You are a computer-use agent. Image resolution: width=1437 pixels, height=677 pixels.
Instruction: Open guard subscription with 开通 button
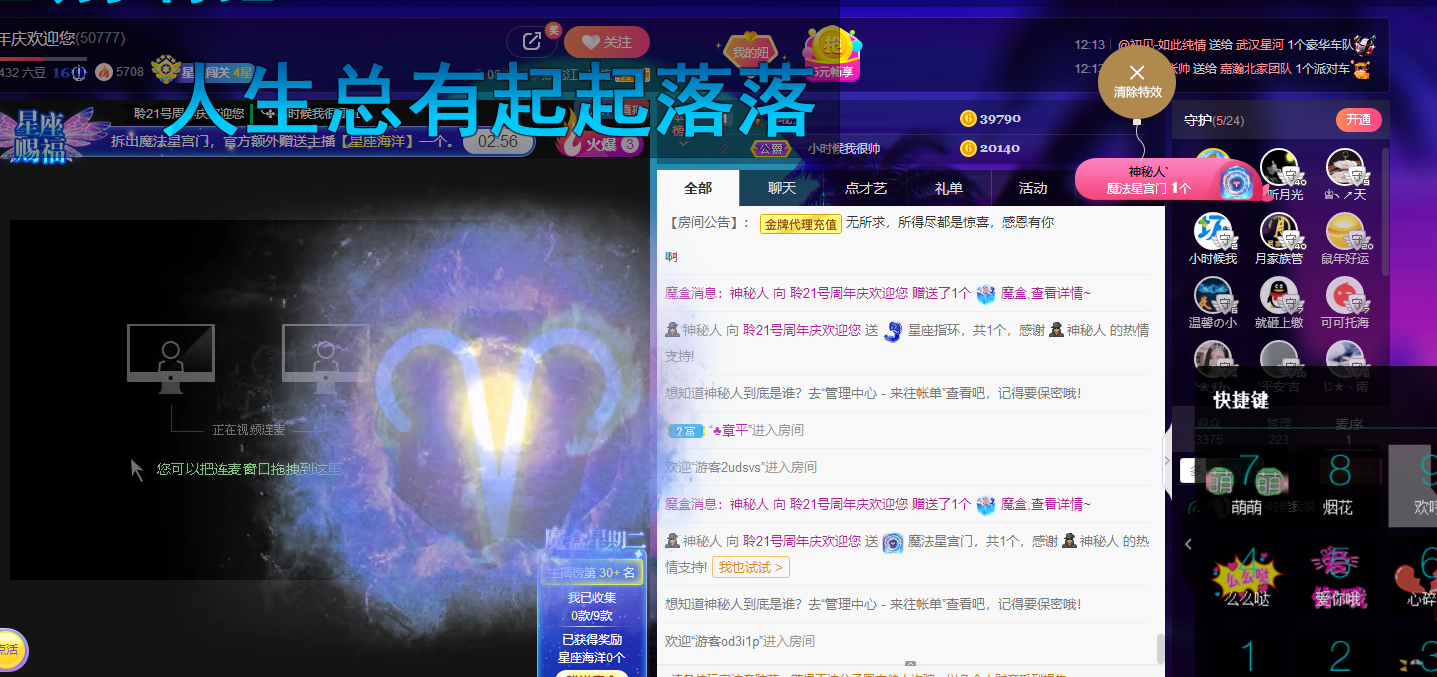click(x=1358, y=120)
